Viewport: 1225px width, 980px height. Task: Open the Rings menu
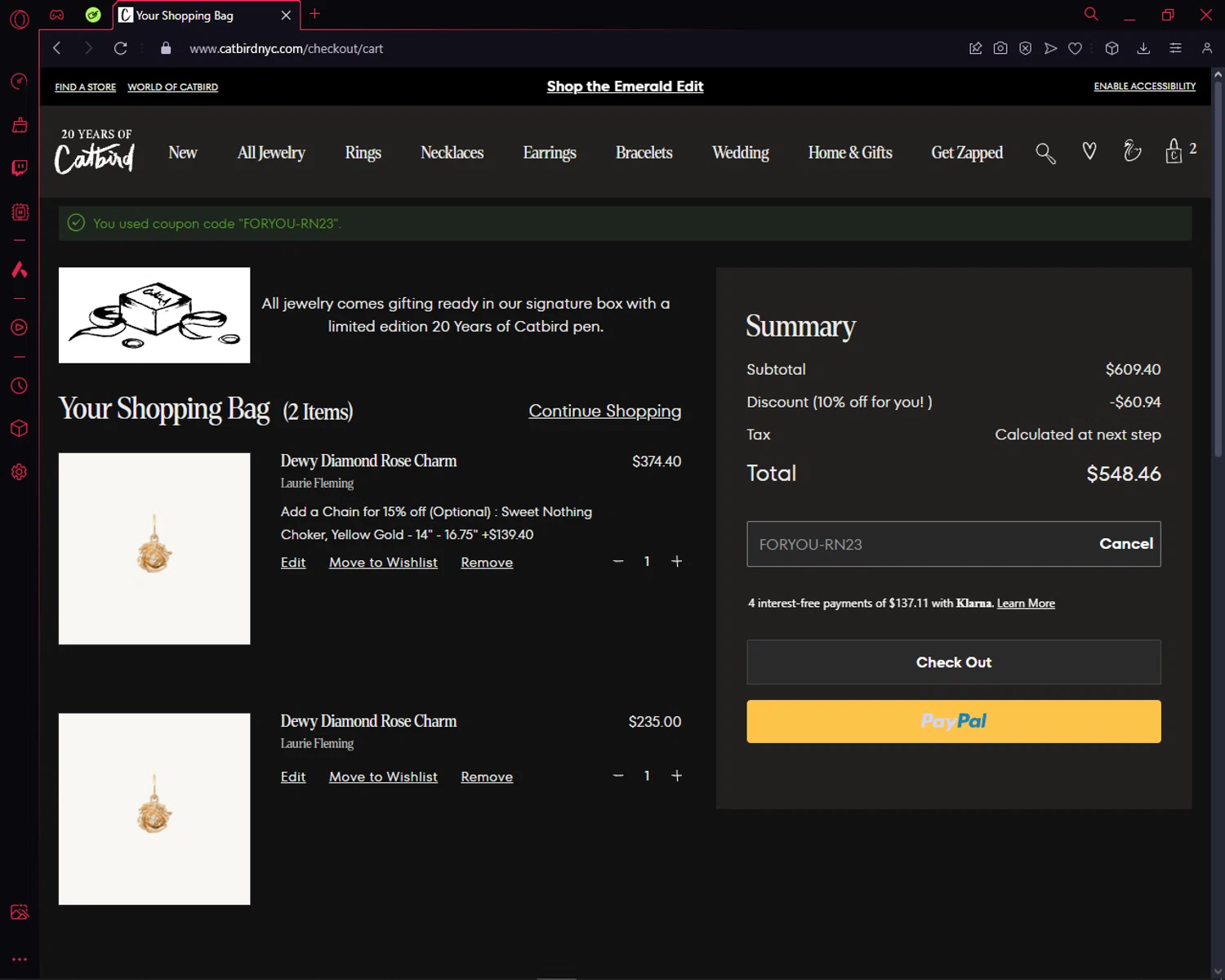click(363, 153)
